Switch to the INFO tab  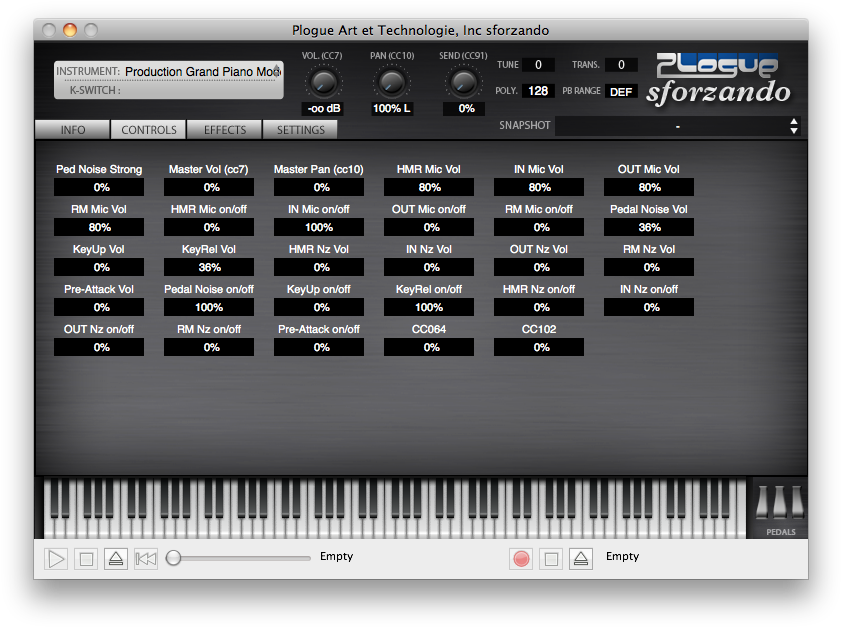tap(71, 129)
